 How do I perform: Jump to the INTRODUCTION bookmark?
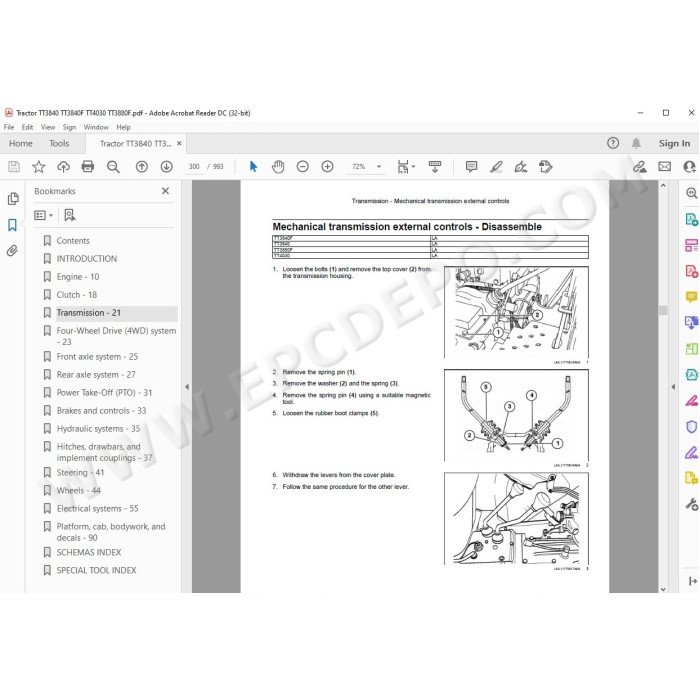pyautogui.click(x=87, y=259)
